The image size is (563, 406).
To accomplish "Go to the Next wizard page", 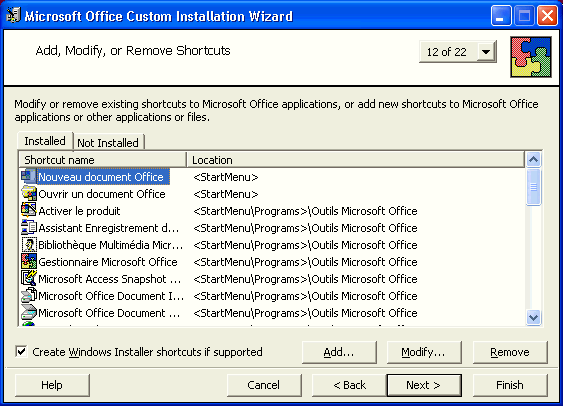I will (424, 385).
